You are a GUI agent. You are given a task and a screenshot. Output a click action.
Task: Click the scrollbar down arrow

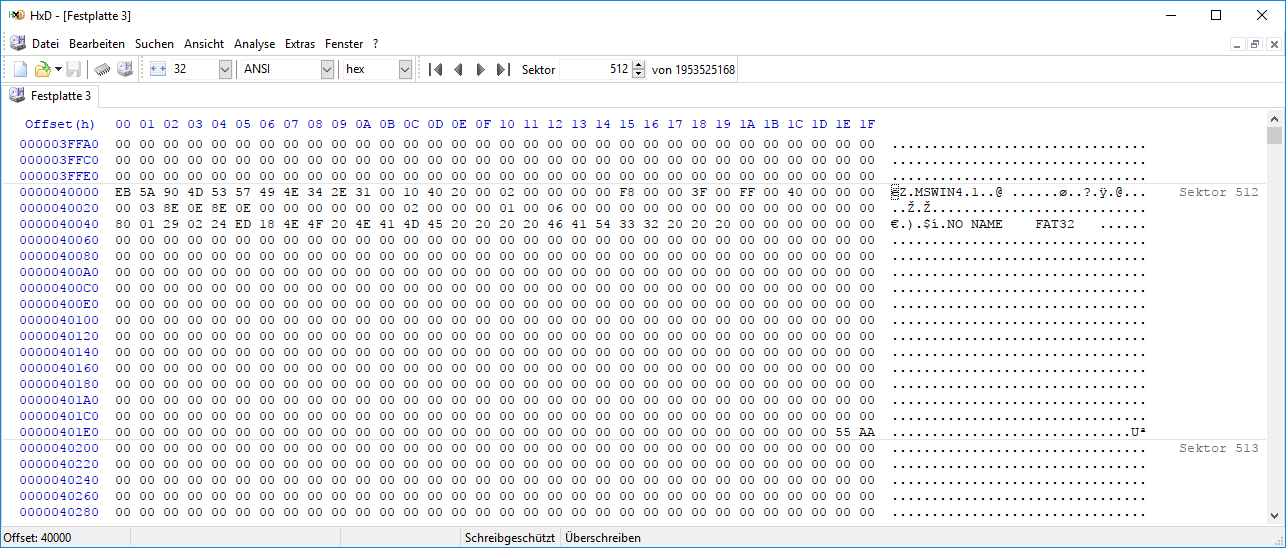1274,516
